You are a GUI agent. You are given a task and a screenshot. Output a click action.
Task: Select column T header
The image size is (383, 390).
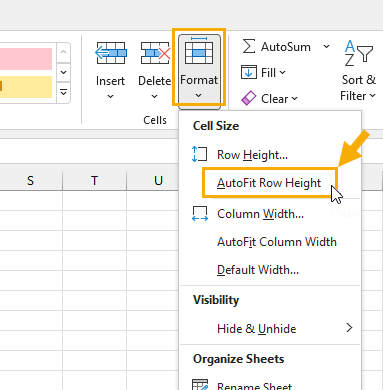coord(94,180)
